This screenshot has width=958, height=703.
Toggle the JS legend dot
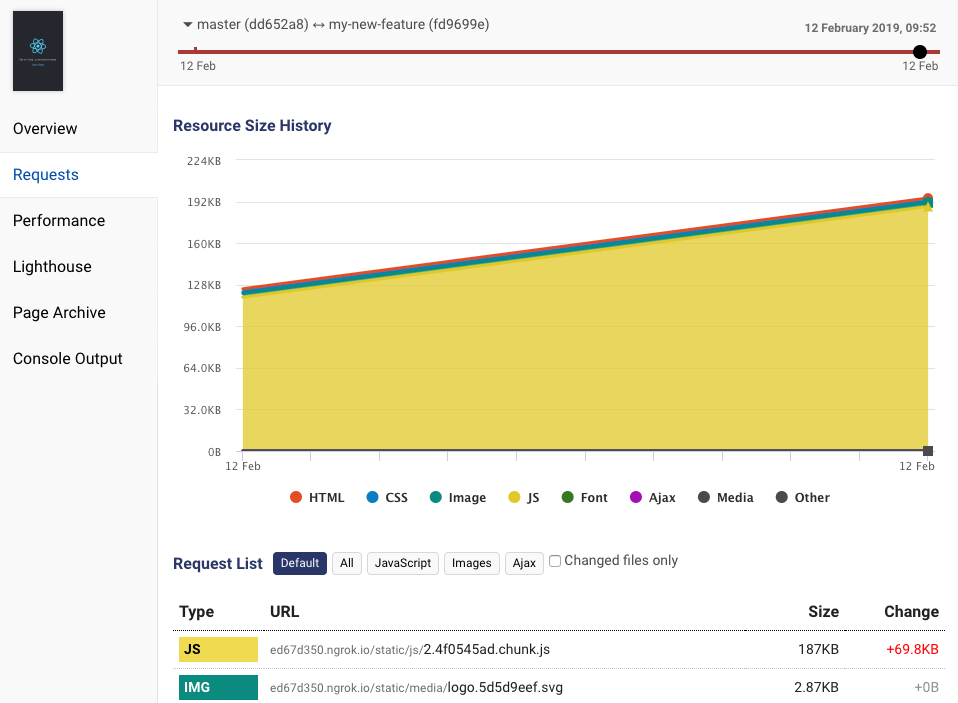[514, 497]
